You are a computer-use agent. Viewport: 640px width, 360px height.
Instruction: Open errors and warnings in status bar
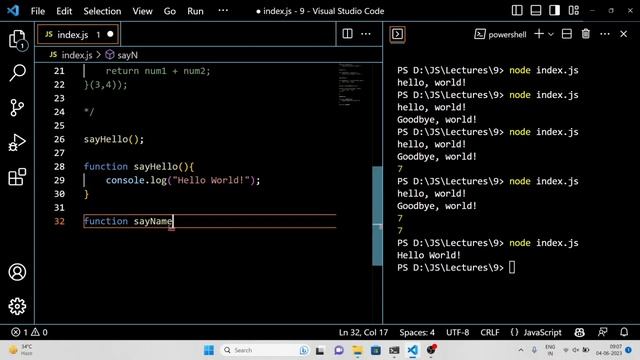[29, 332]
